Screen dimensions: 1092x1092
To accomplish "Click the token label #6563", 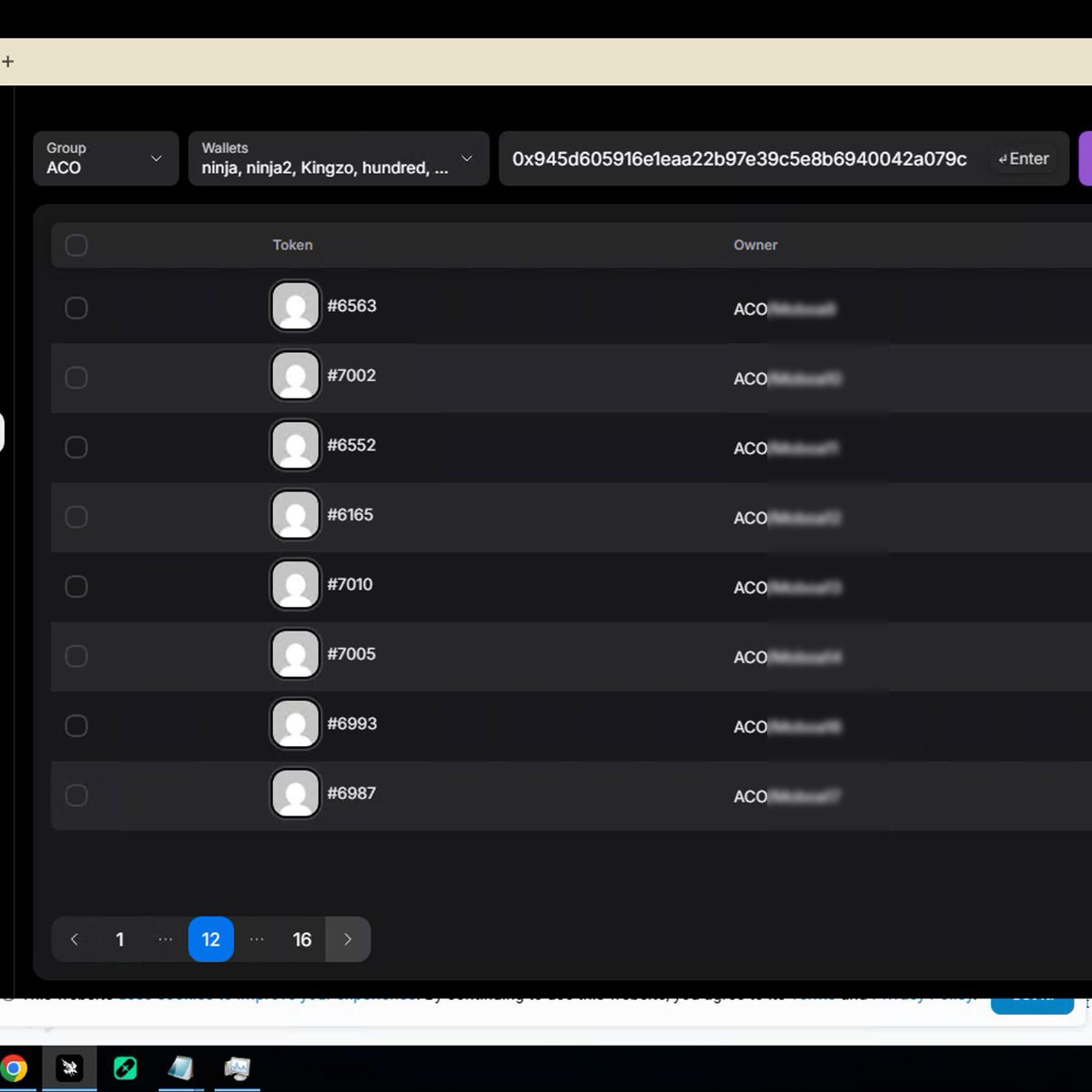I will coord(352,306).
